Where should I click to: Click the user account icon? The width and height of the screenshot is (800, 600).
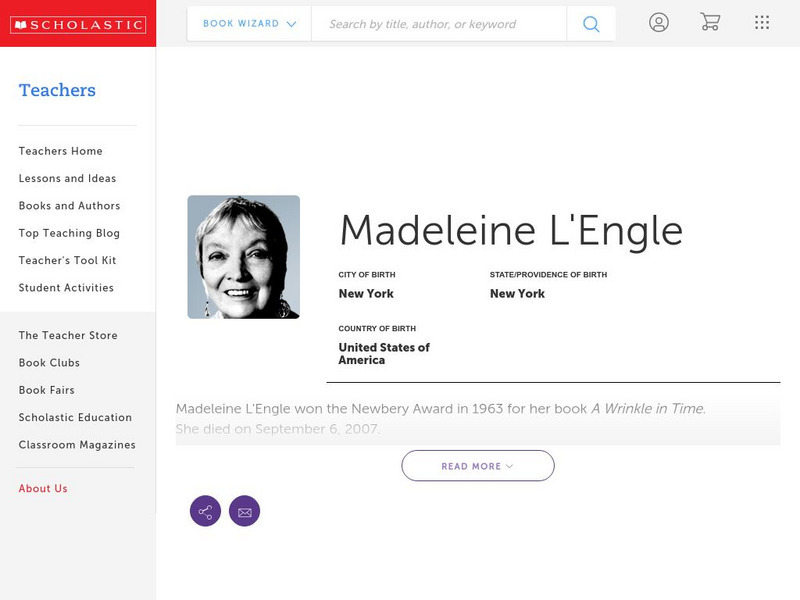659,22
